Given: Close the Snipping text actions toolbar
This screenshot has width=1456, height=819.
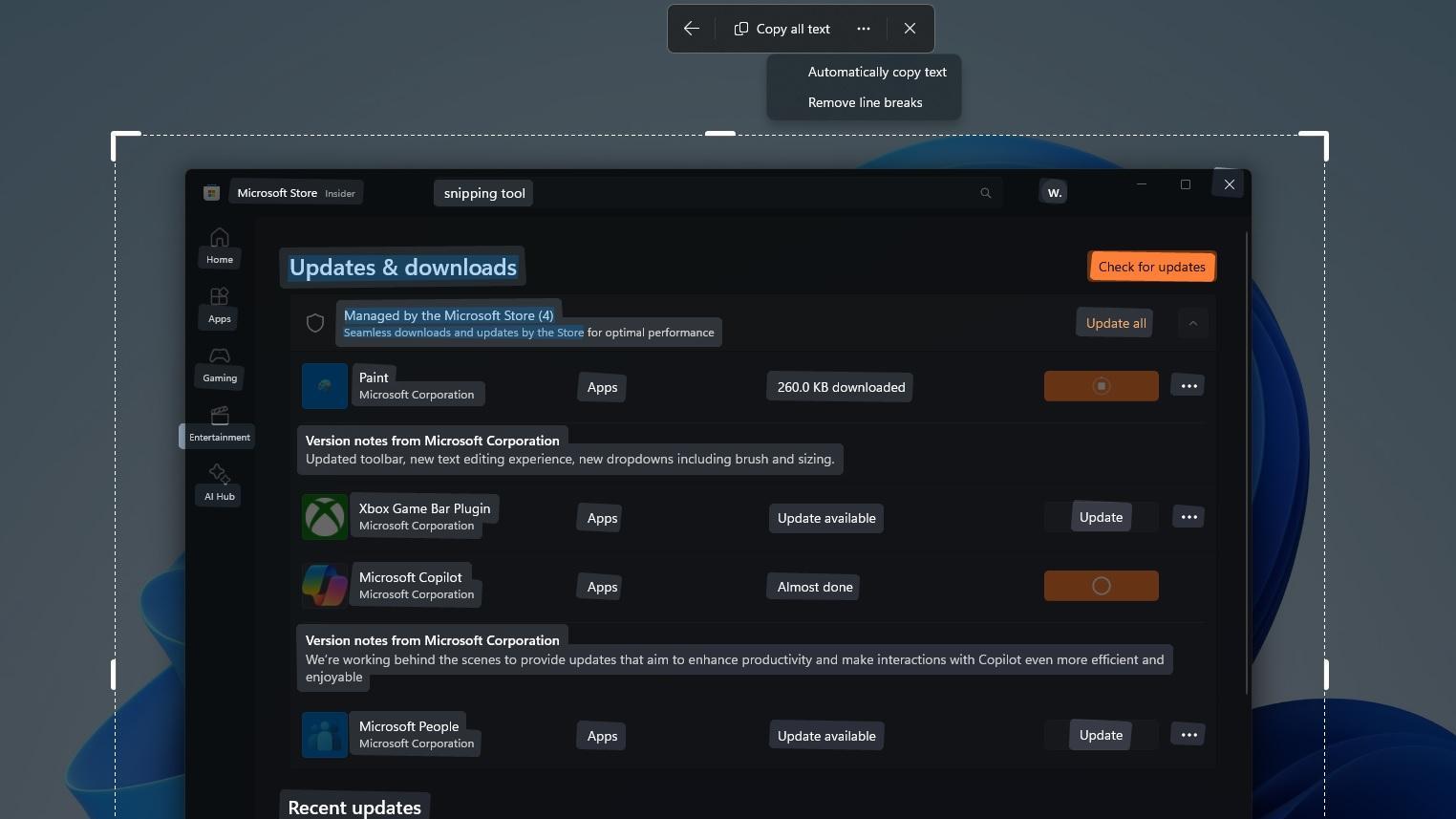Looking at the screenshot, I should tap(910, 29).
